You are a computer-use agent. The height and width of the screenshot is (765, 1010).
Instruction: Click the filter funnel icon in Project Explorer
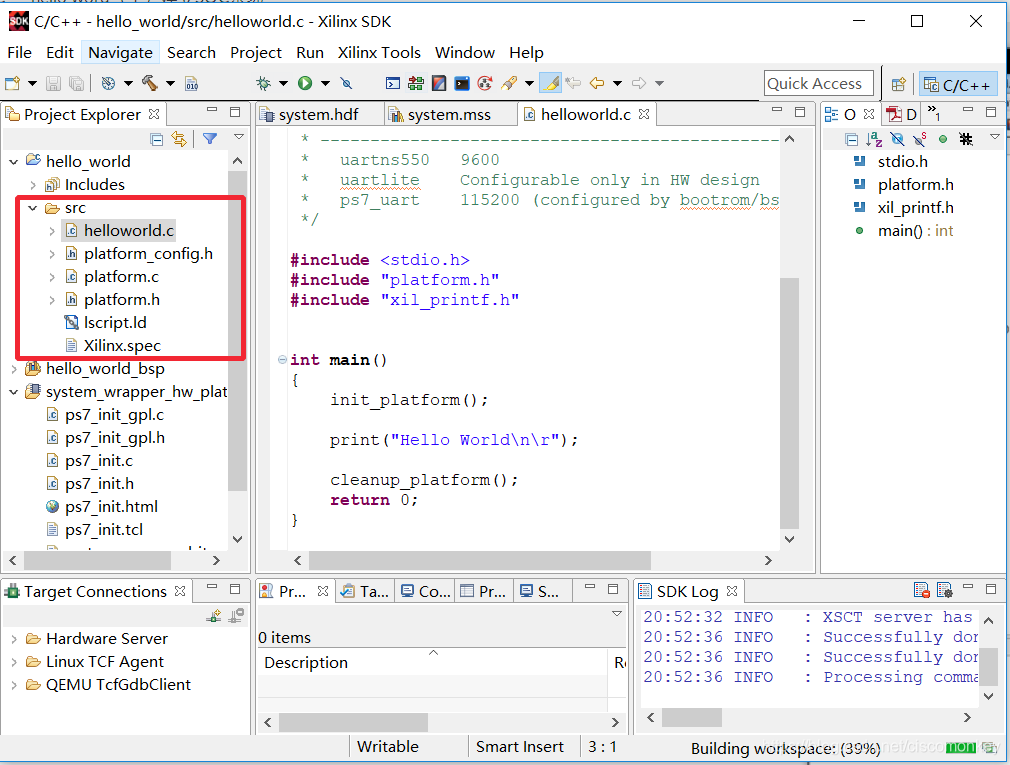coord(210,138)
